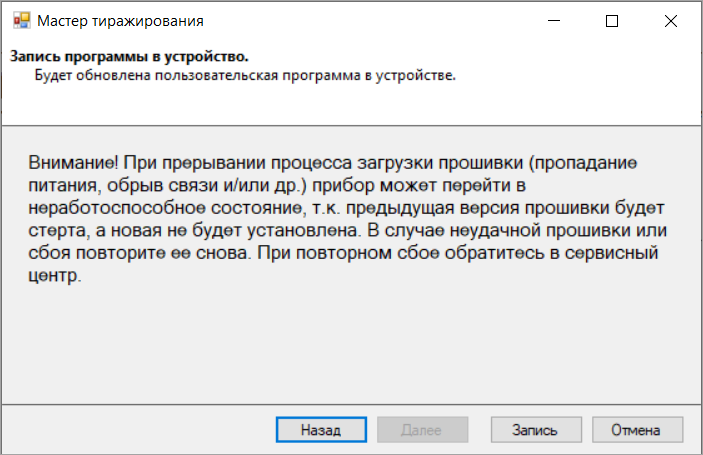
Task: Start firmware writing with Запись button
Action: click(x=535, y=430)
